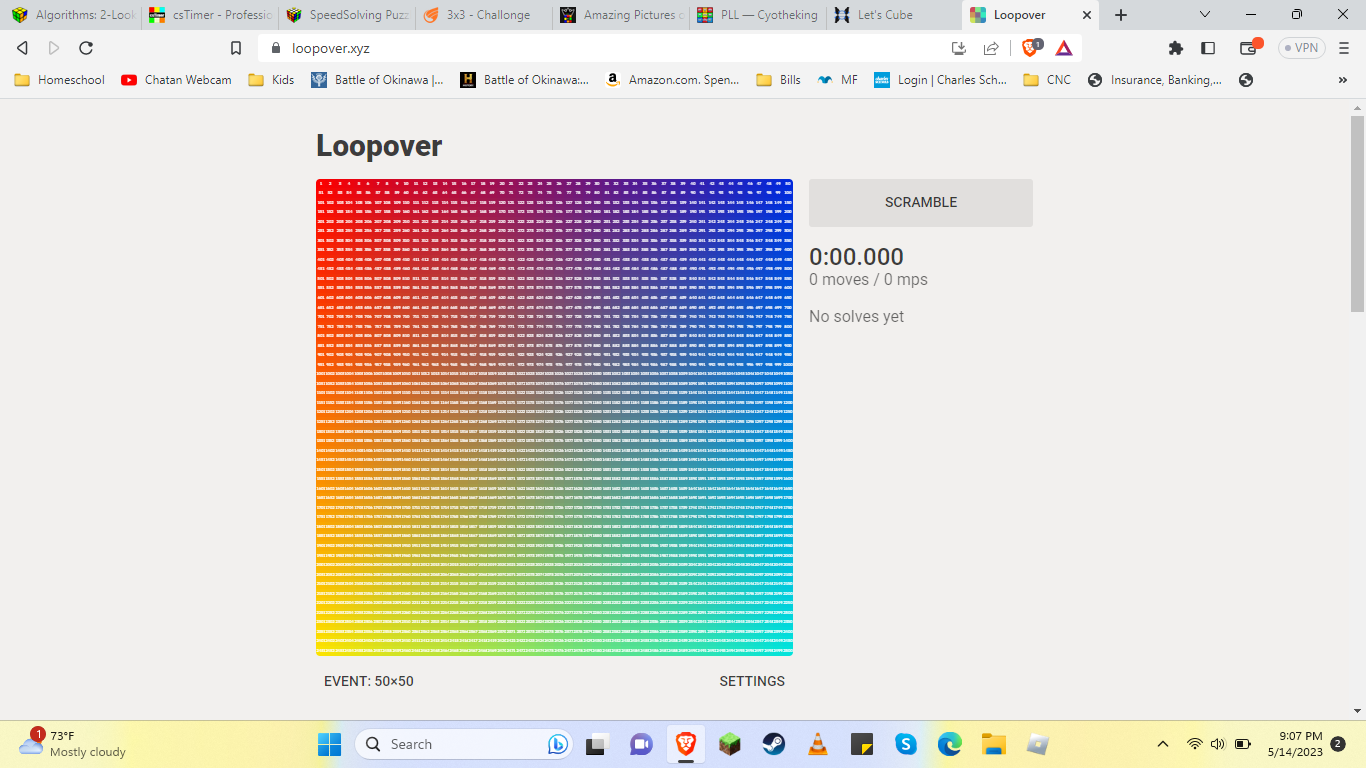Screen dimensions: 1366x768
Task: Open the extensions puzzle-piece icon
Action: tap(1176, 48)
